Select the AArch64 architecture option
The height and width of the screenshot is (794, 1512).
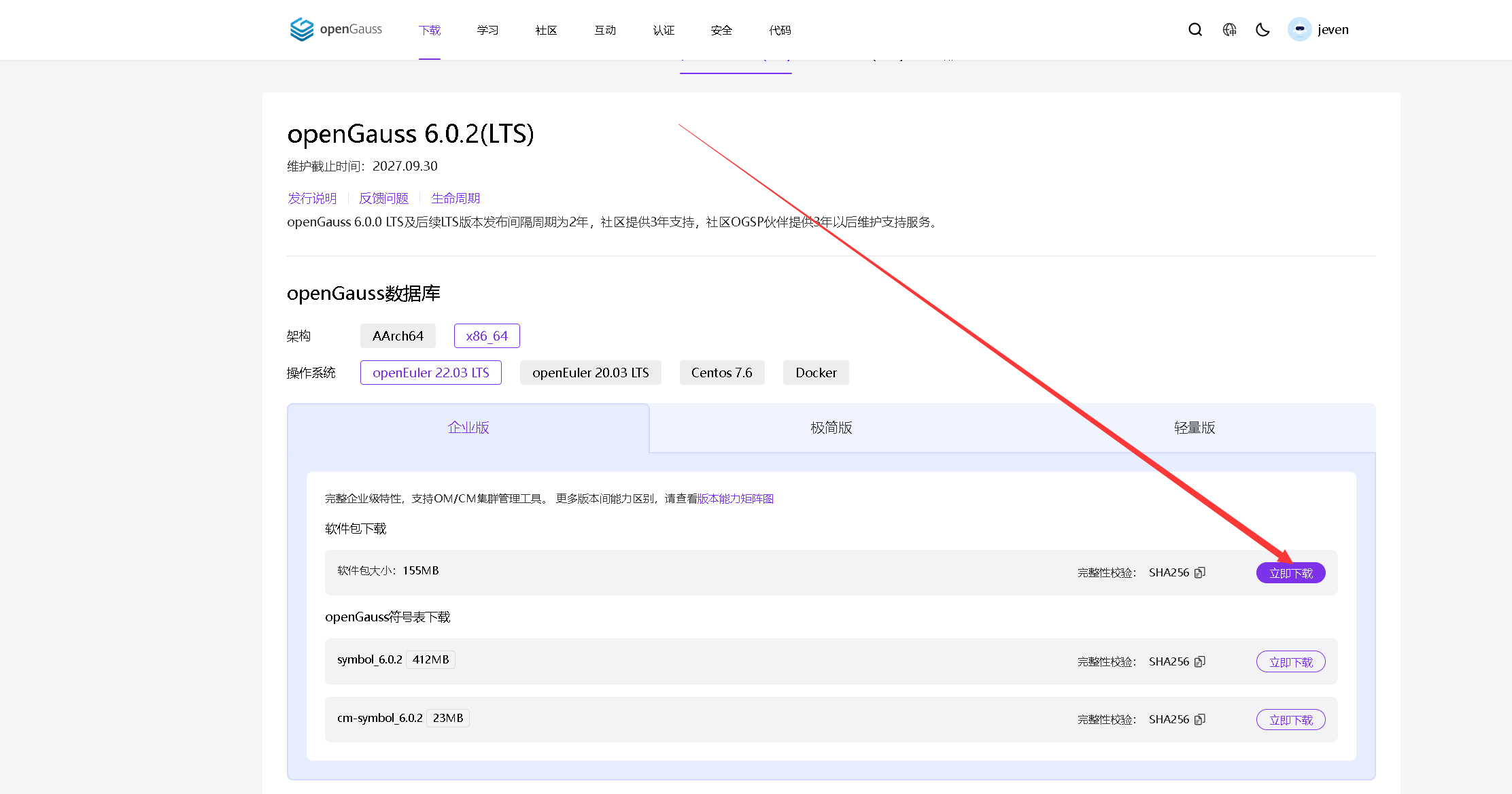[x=398, y=336]
